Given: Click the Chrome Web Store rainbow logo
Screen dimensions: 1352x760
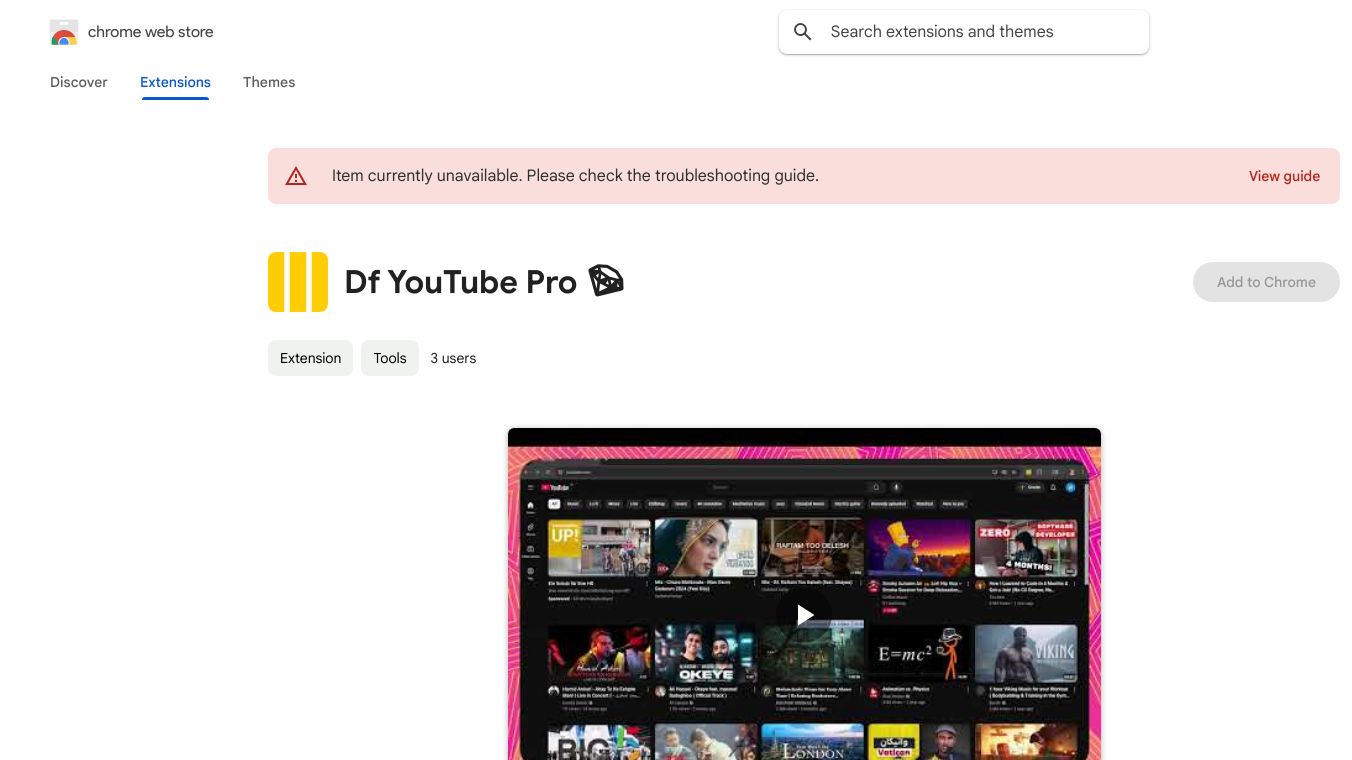Looking at the screenshot, I should tap(64, 32).
